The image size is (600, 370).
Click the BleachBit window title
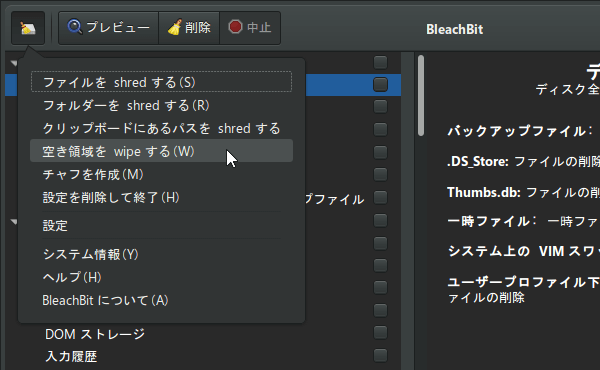point(455,29)
